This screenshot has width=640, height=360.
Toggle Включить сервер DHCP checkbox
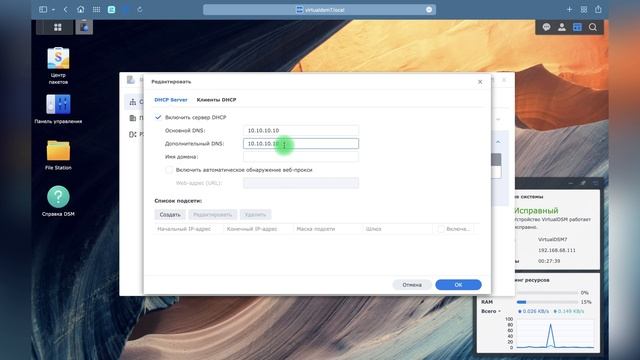tap(158, 117)
